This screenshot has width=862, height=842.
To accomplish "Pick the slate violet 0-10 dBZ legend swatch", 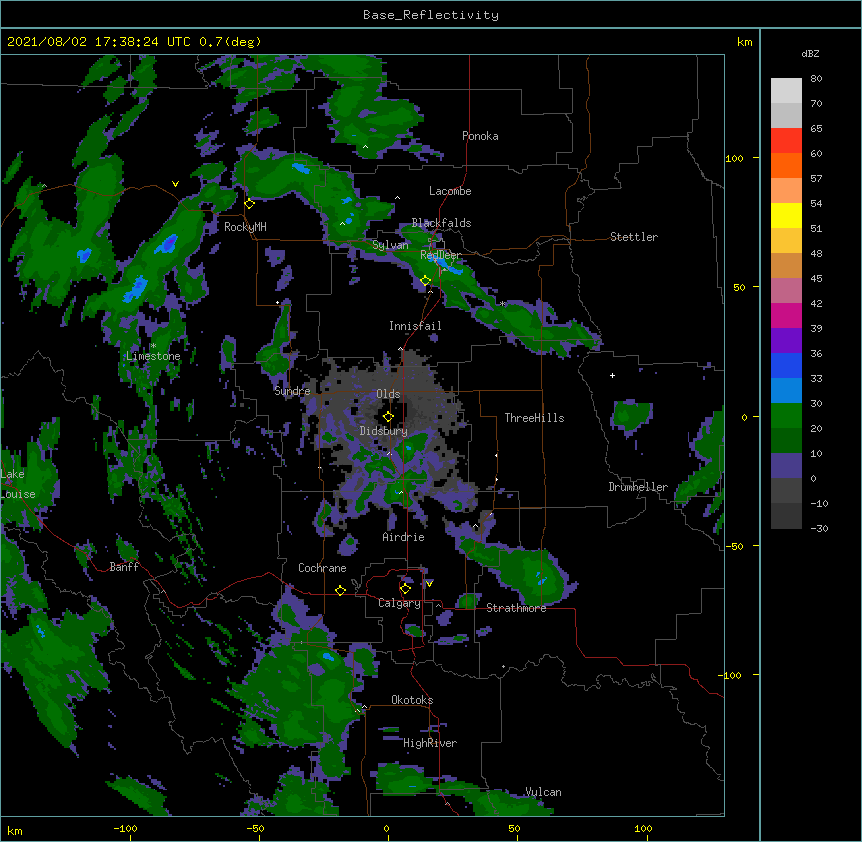I will click(786, 466).
